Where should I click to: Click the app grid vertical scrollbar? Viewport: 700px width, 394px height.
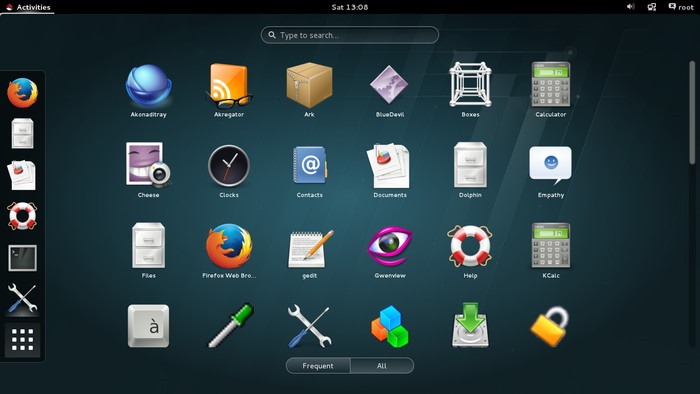(692, 112)
